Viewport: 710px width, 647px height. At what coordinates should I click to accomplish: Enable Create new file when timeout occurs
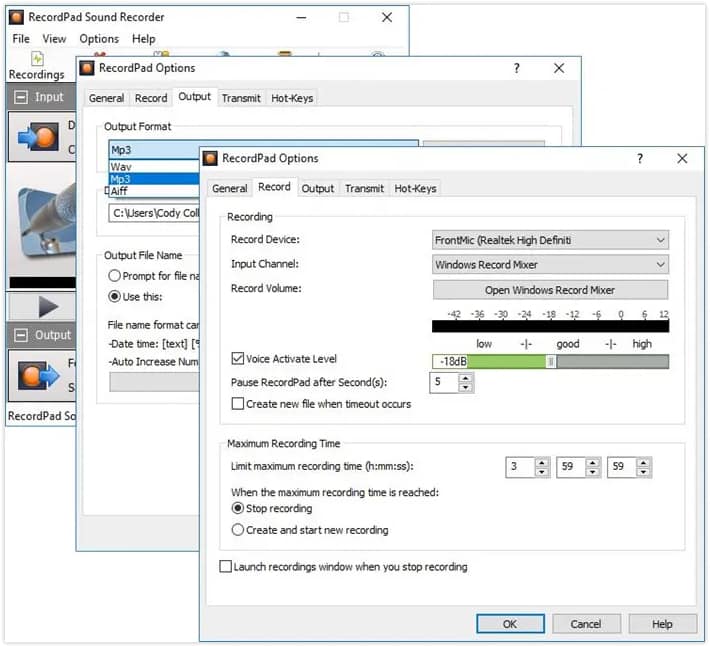click(238, 404)
